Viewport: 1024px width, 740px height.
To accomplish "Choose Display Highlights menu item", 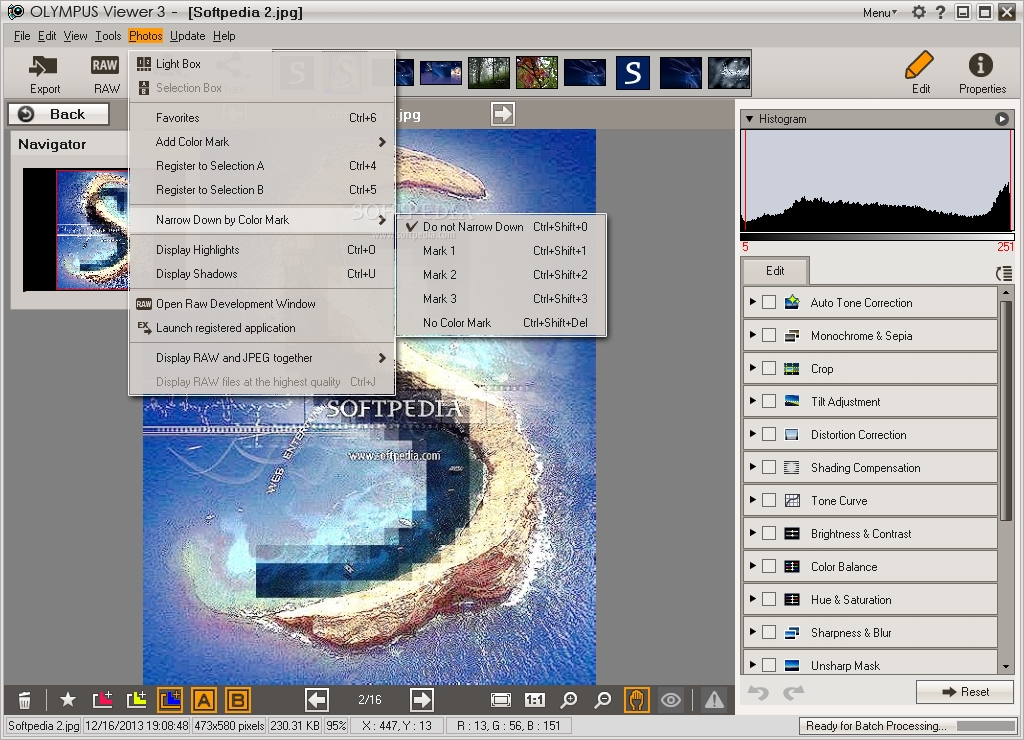I will point(262,249).
